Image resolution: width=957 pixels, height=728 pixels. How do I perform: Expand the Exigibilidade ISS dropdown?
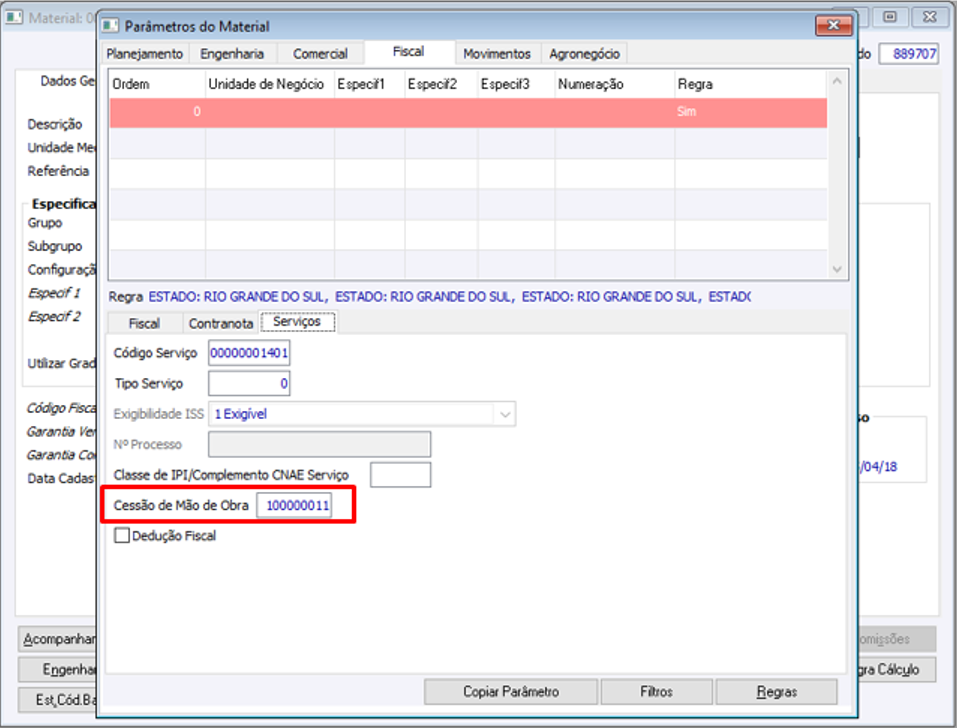point(505,414)
